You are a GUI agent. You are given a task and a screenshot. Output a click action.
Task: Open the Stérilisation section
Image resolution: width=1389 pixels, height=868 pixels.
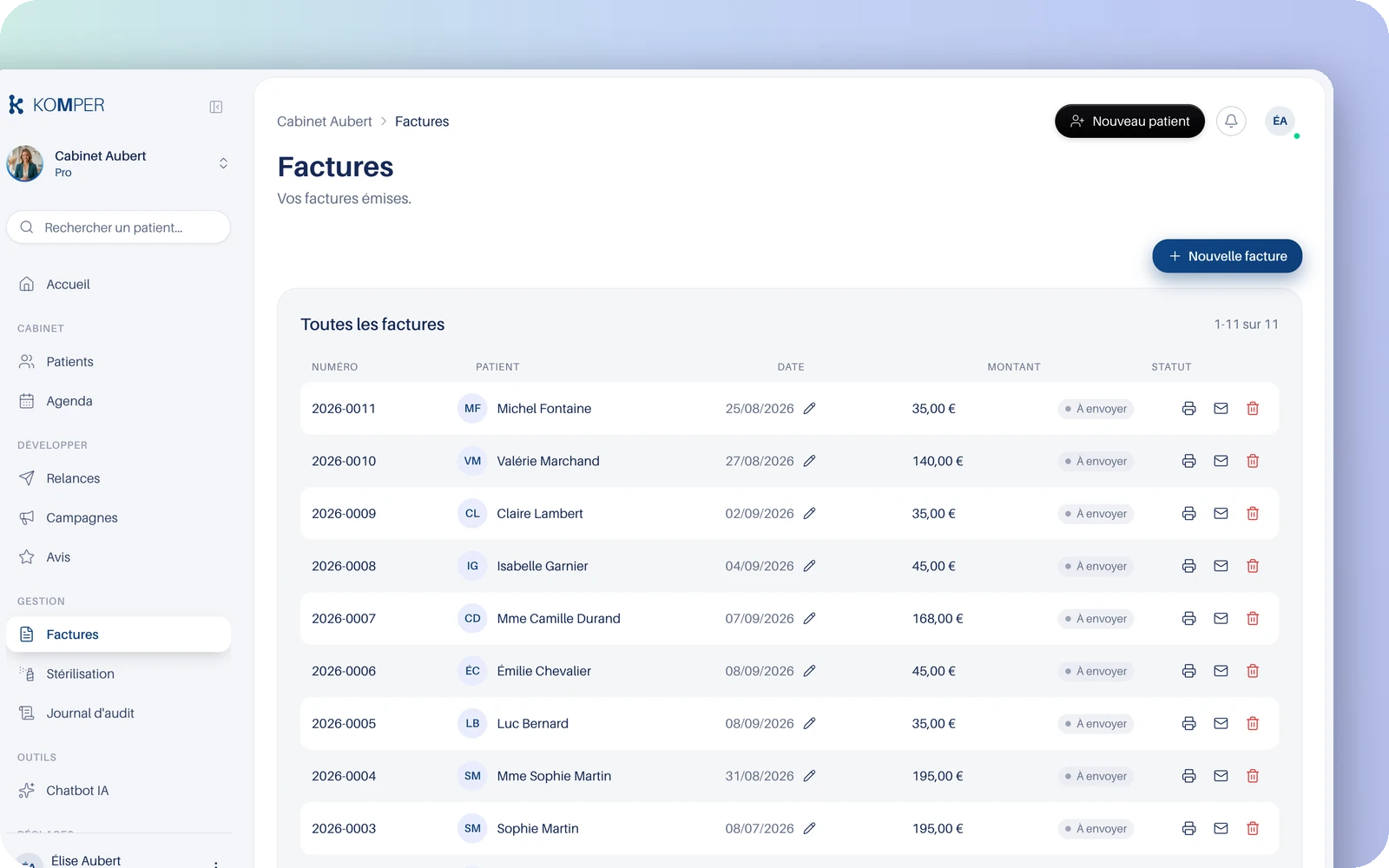pos(118,674)
